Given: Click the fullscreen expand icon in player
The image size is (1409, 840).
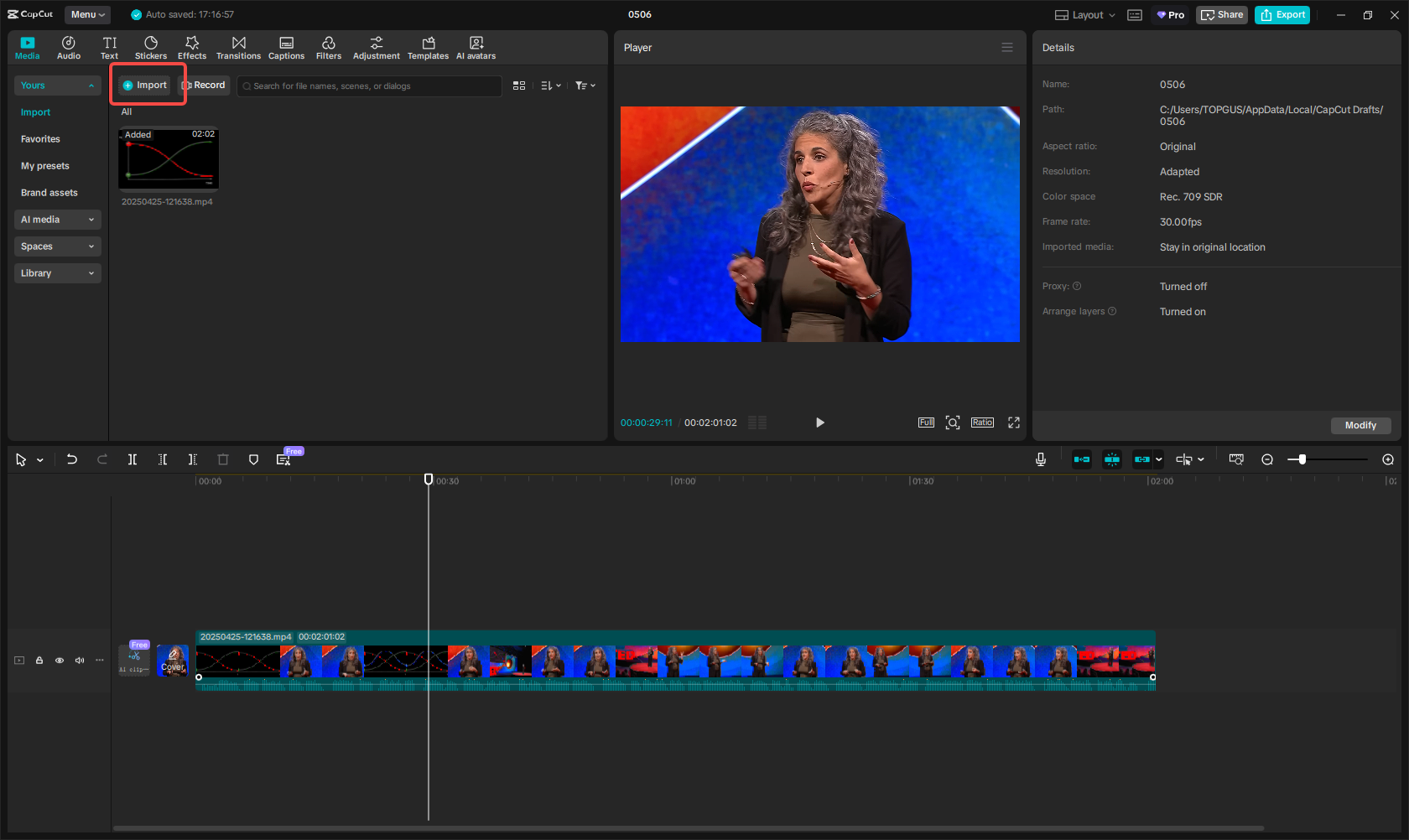Looking at the screenshot, I should [x=1014, y=423].
